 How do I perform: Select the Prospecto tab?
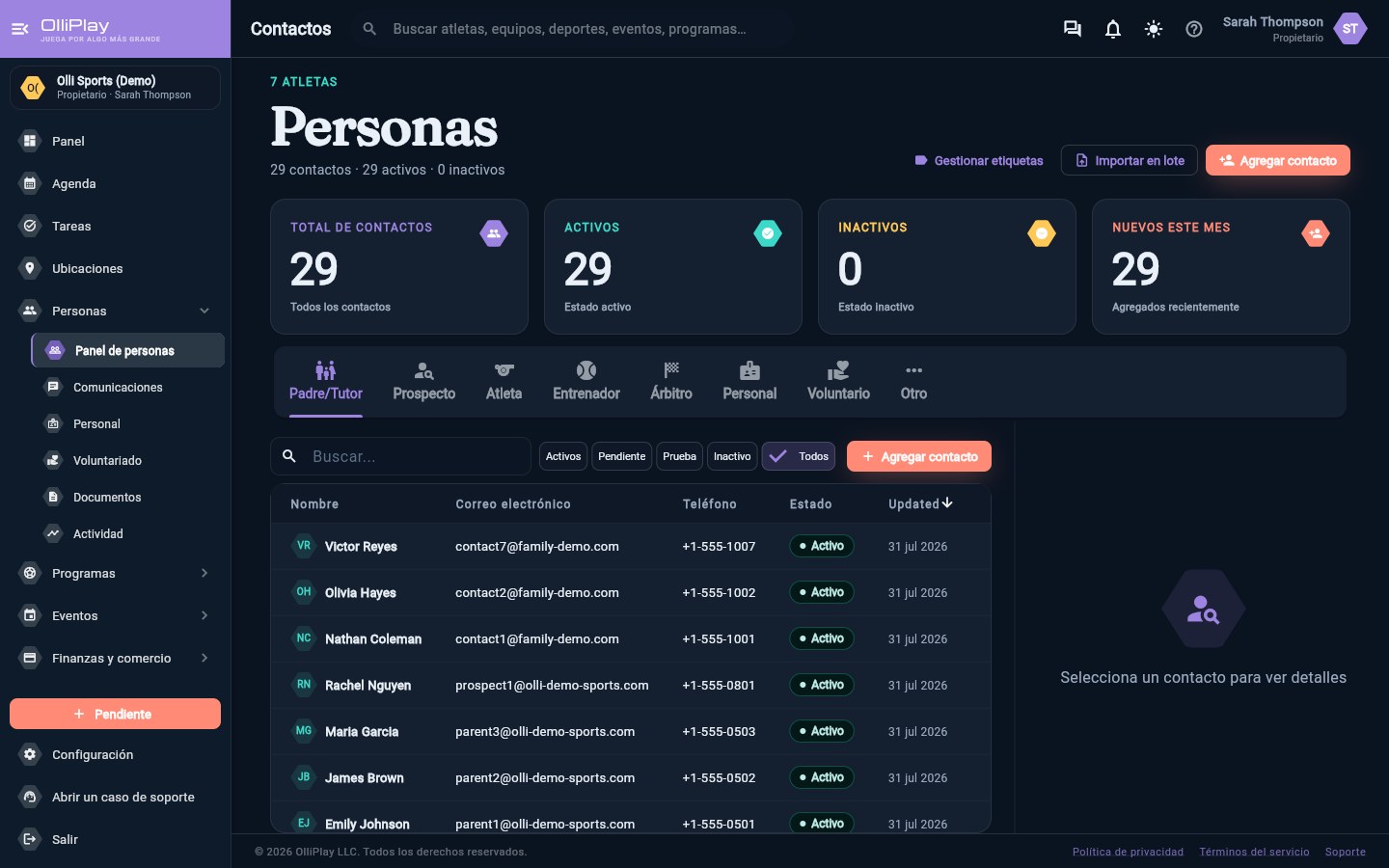coord(424,382)
